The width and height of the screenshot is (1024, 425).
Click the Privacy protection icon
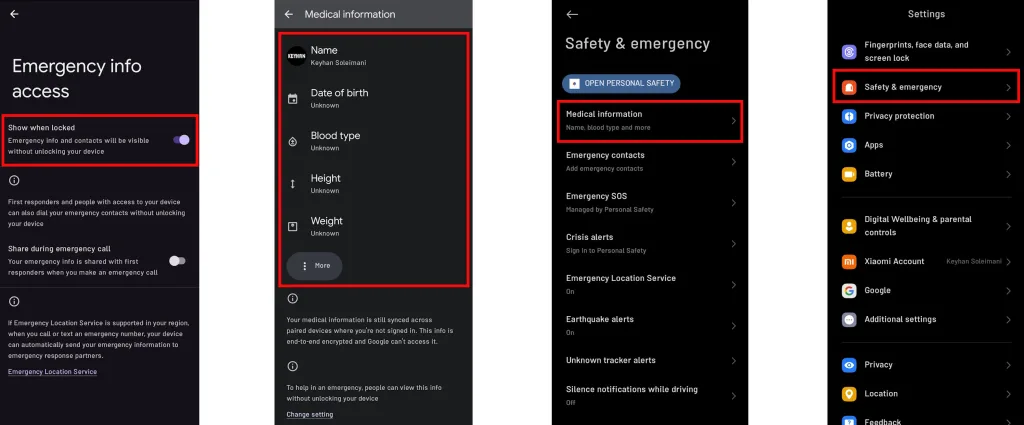pyautogui.click(x=849, y=116)
